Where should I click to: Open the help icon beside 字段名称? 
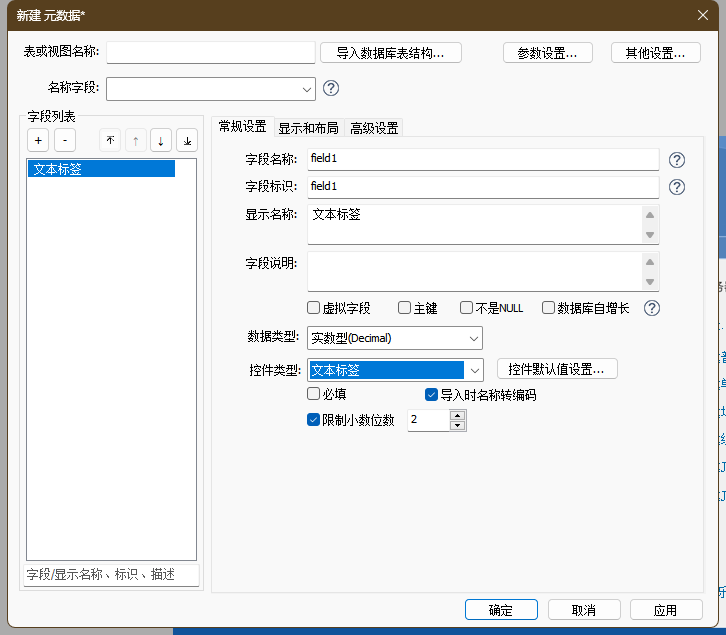point(677,160)
